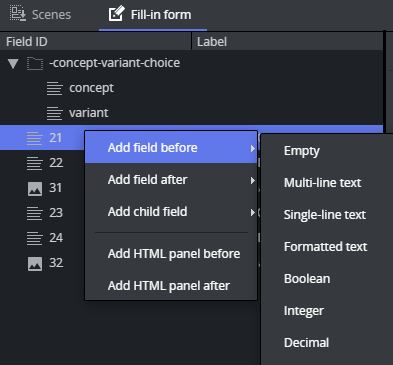Image resolution: width=393 pixels, height=365 pixels.
Task: Click the text-lines icon beside variant
Action: tap(55, 113)
